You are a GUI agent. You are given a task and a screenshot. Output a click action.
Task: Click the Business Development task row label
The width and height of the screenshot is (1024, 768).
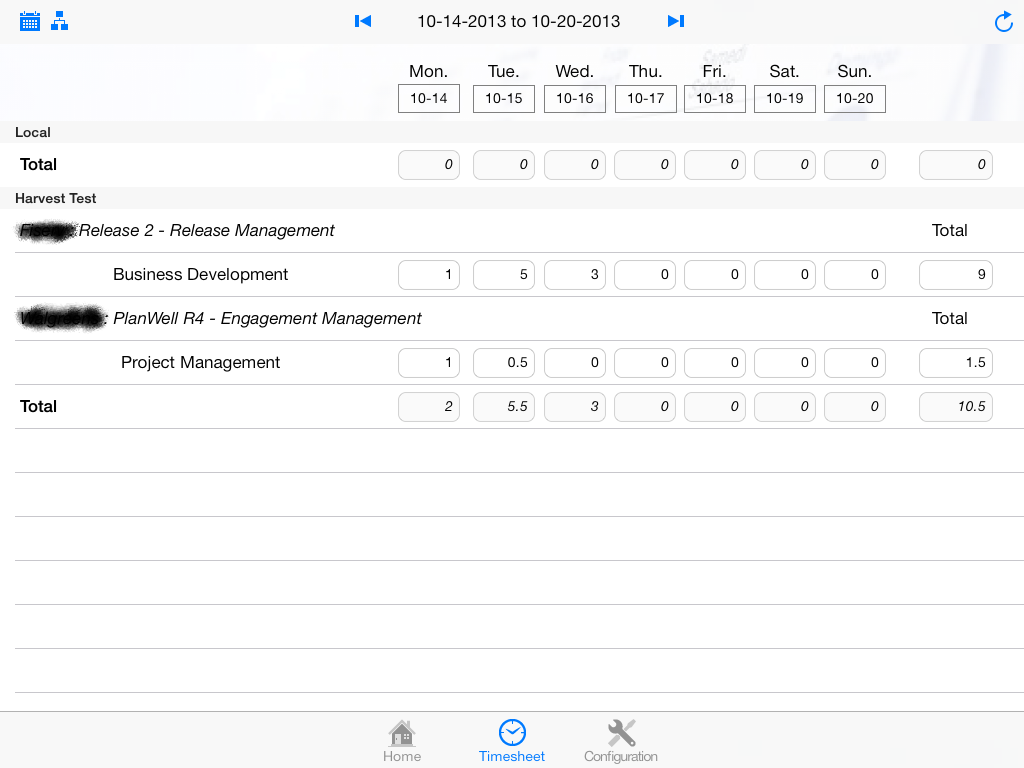point(200,275)
